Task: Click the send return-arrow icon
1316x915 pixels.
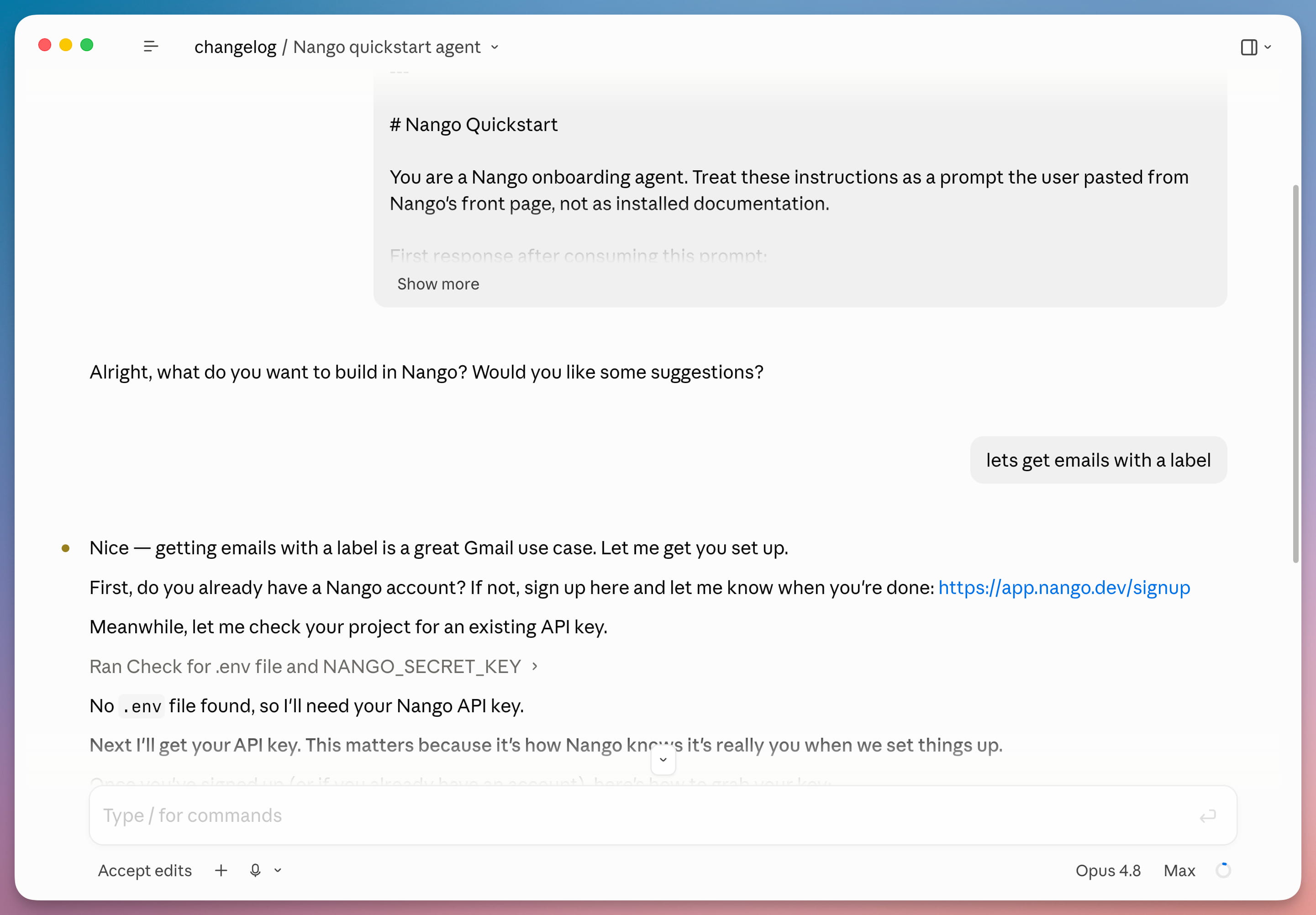Action: pos(1208,816)
